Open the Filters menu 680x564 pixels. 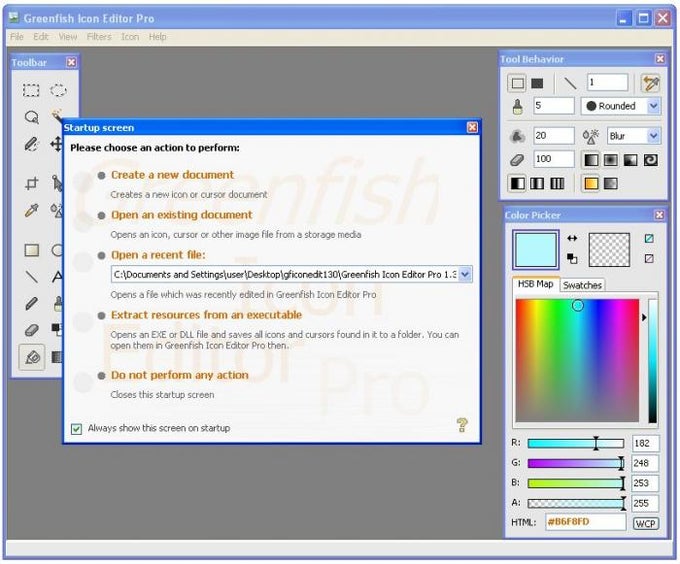(99, 37)
